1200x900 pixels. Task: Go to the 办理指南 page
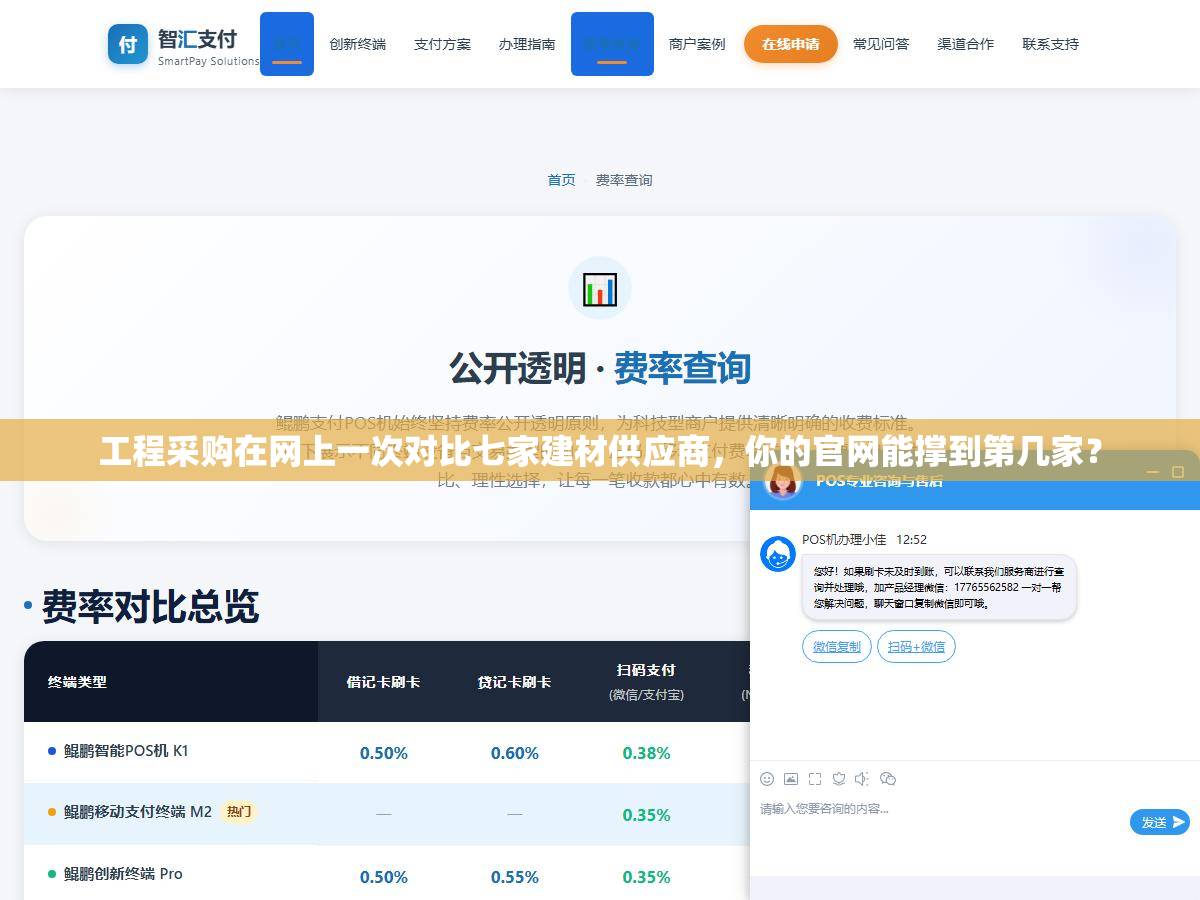pyautogui.click(x=527, y=44)
